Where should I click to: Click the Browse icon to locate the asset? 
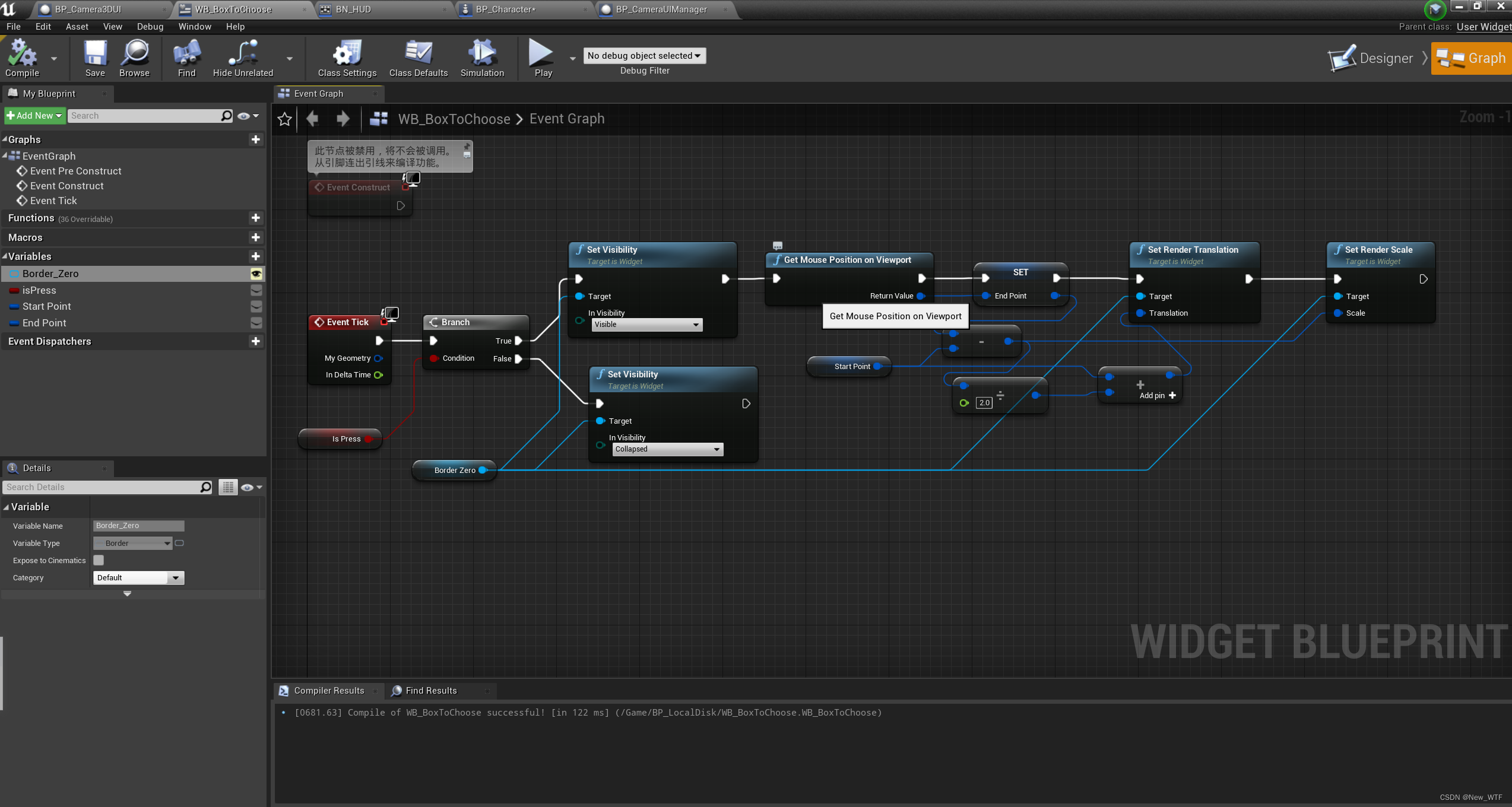(x=134, y=58)
